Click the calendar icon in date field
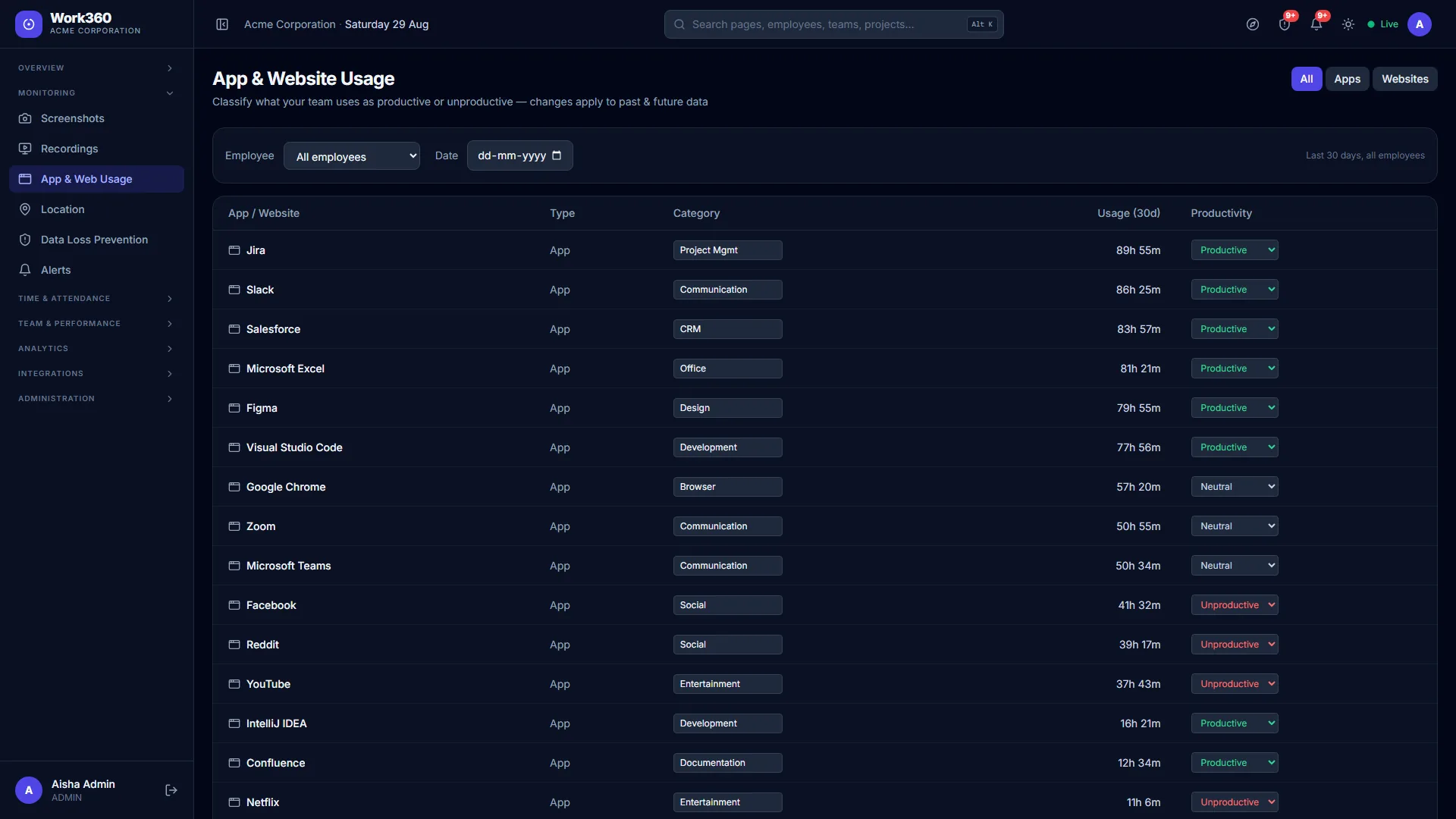 pos(557,155)
